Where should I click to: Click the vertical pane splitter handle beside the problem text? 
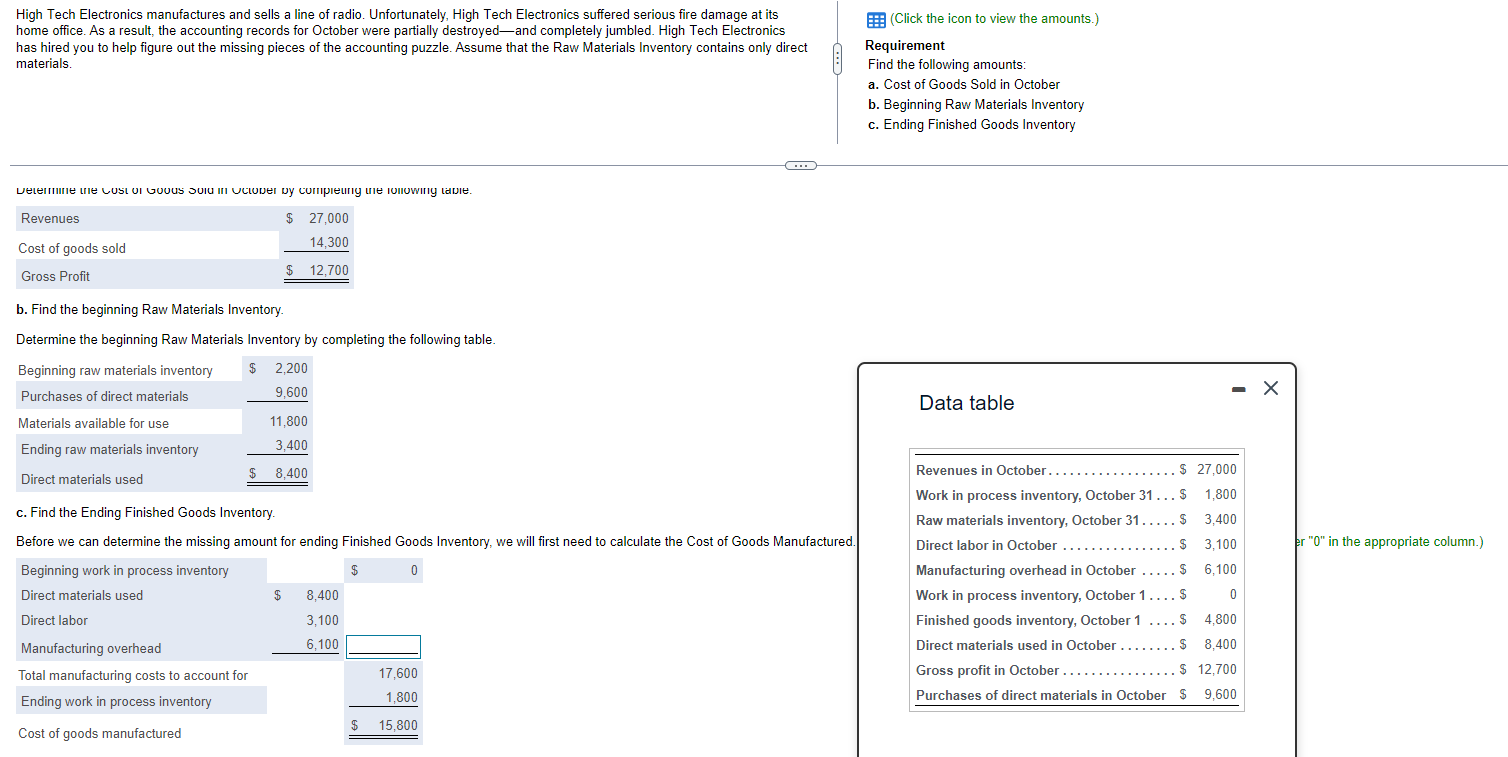837,60
